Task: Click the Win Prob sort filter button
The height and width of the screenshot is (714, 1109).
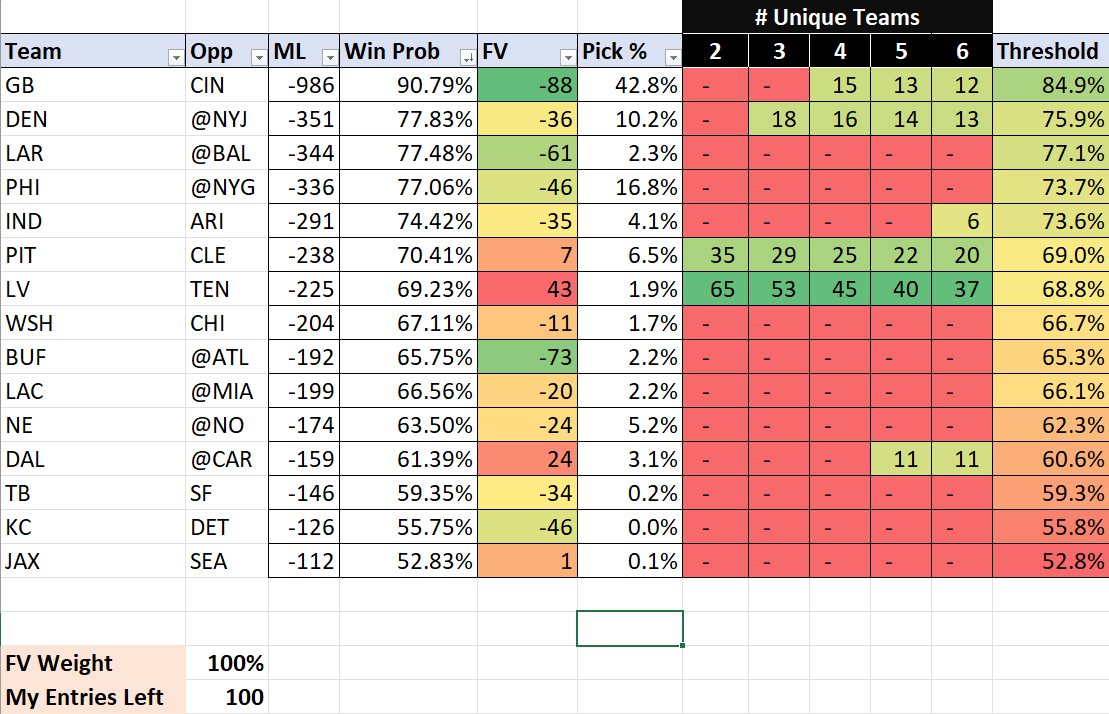Action: pyautogui.click(x=466, y=55)
